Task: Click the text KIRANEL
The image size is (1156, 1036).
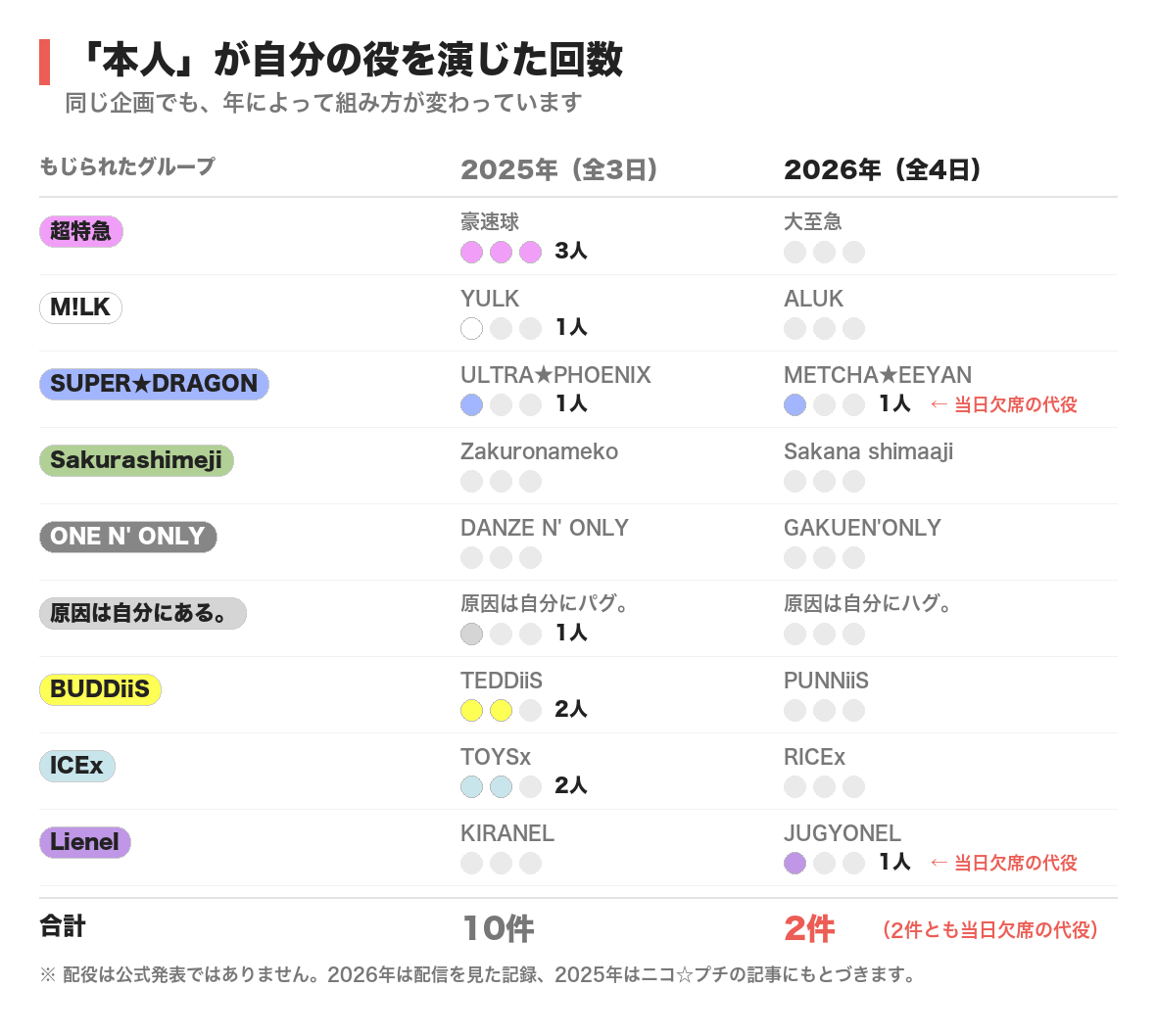Action: click(x=507, y=833)
